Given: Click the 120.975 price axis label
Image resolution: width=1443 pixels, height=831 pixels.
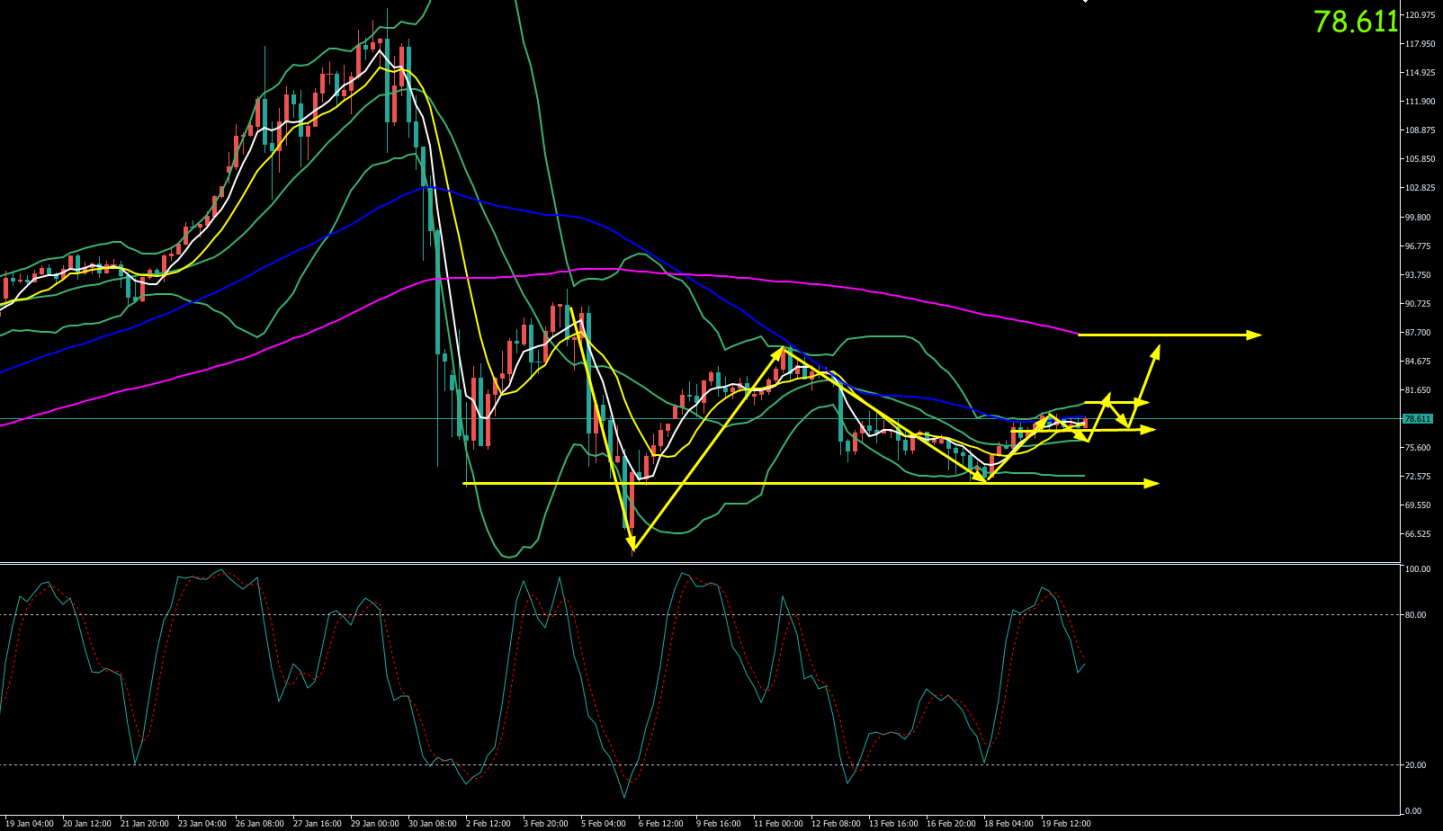Looking at the screenshot, I should point(1421,15).
